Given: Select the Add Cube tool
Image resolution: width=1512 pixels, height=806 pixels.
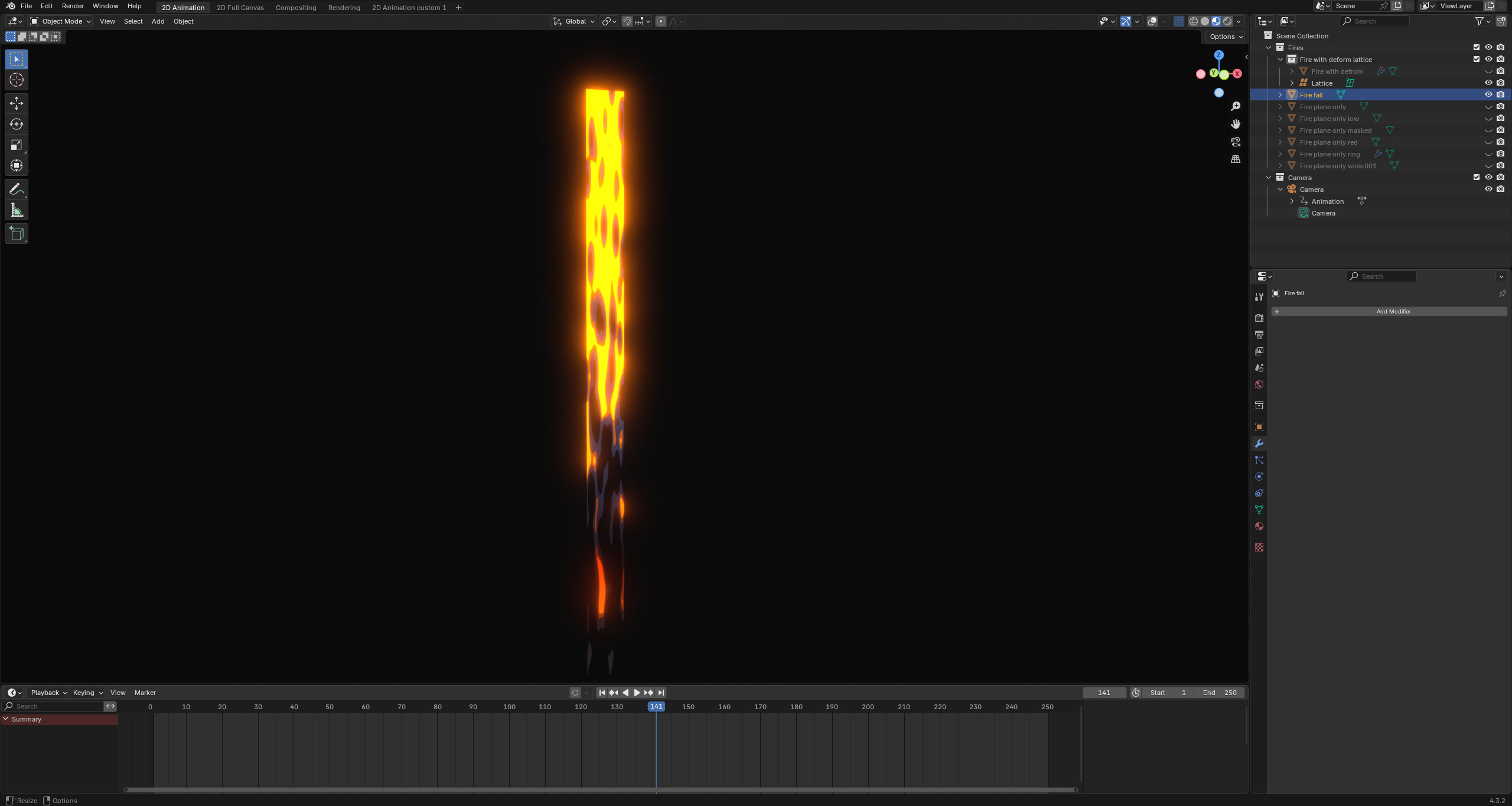Looking at the screenshot, I should point(17,234).
